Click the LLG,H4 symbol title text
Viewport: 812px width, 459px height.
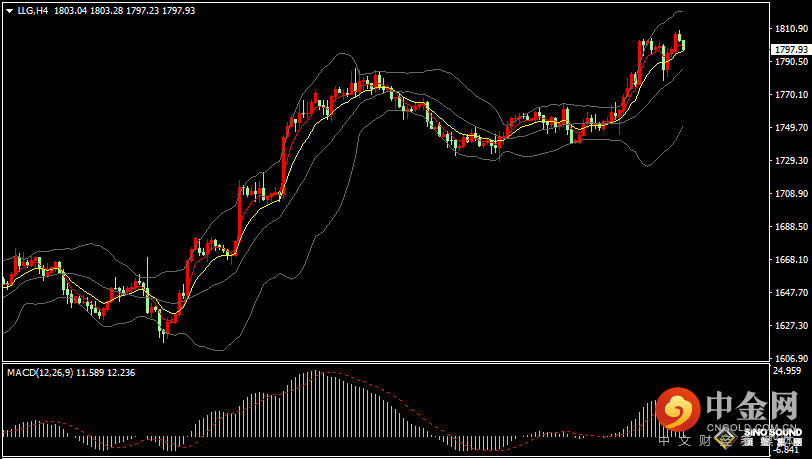coord(33,10)
